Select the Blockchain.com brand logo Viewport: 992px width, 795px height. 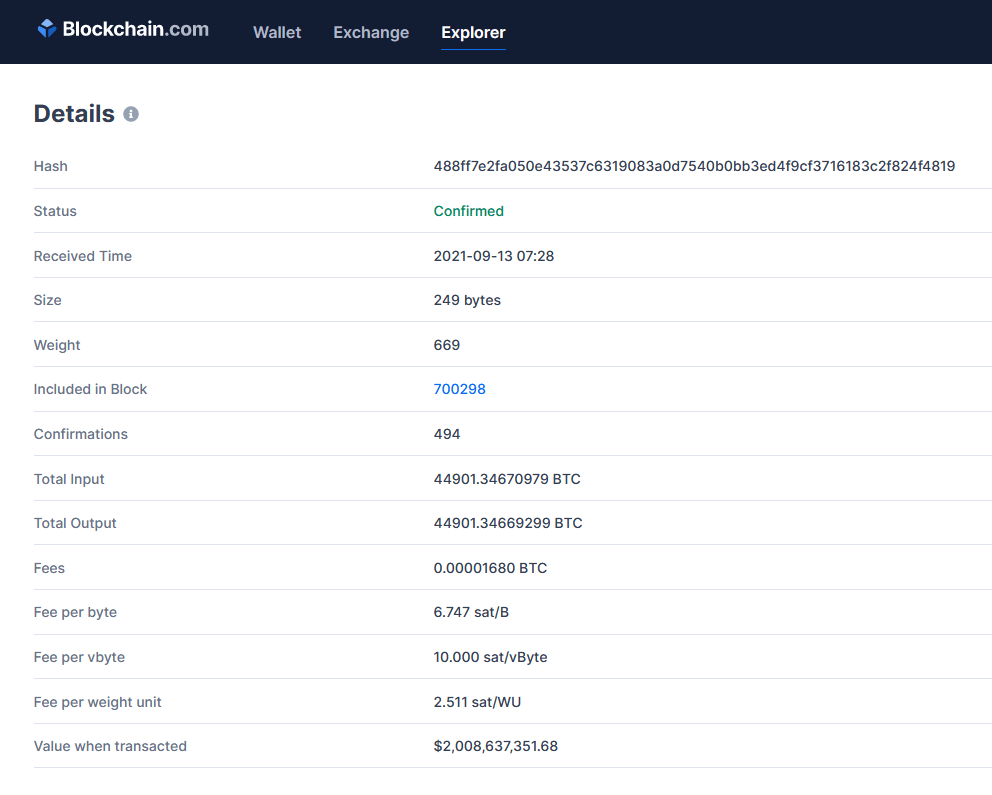(122, 28)
